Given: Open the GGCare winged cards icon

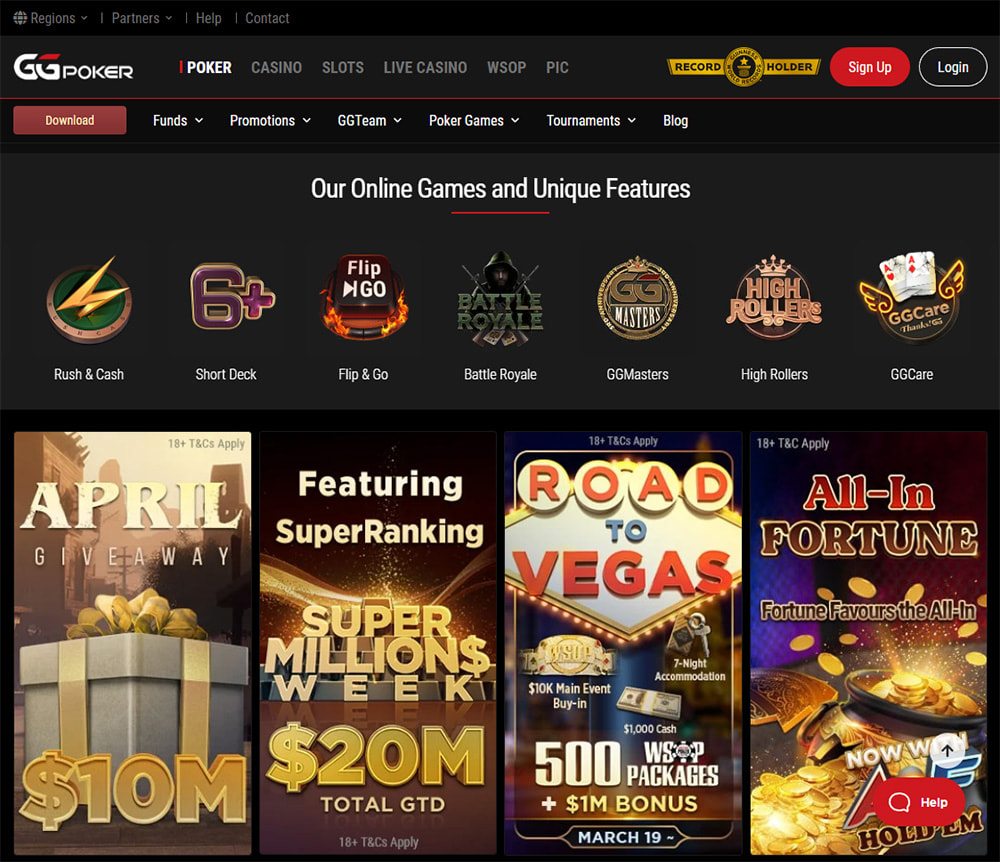Looking at the screenshot, I should (911, 295).
